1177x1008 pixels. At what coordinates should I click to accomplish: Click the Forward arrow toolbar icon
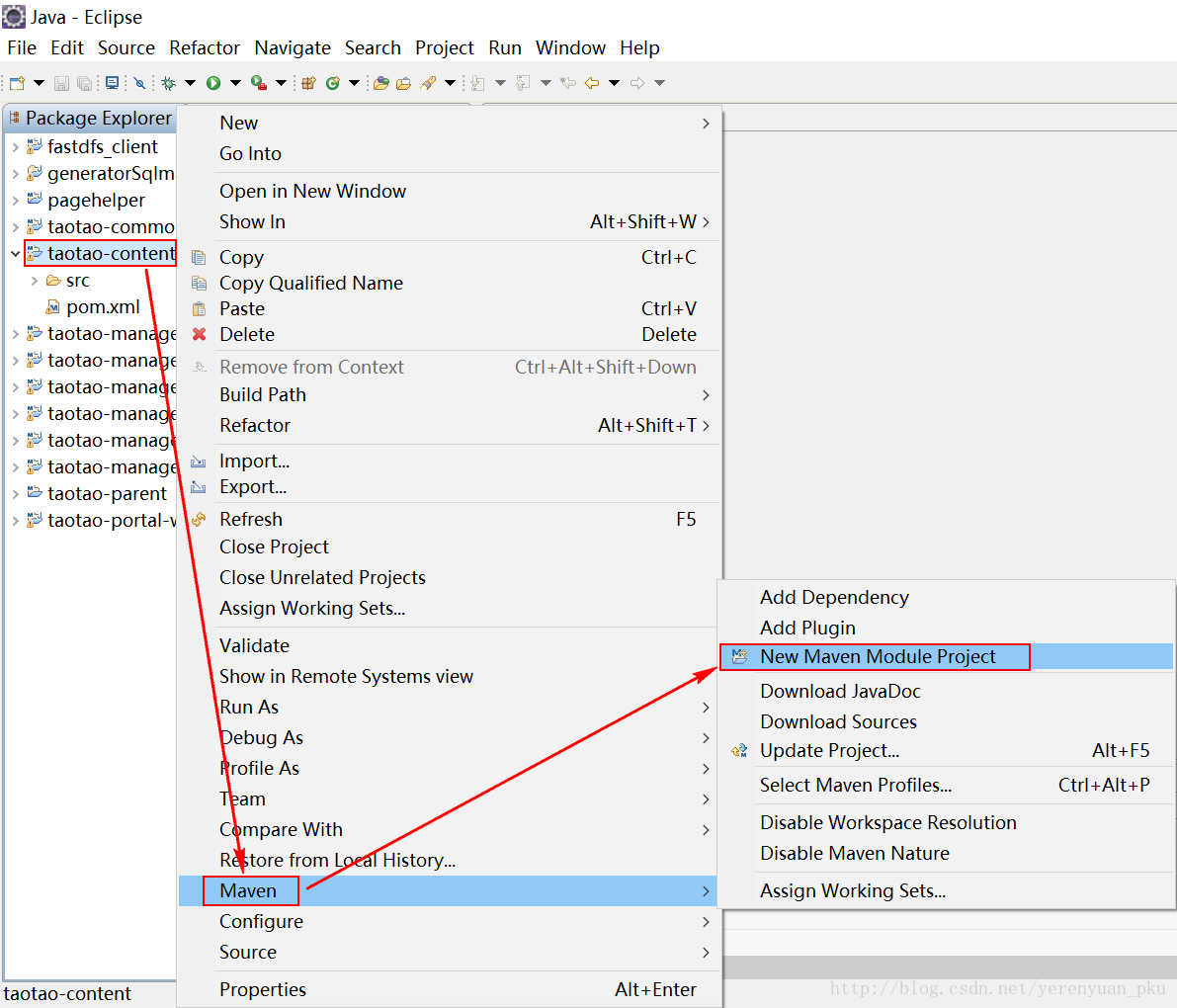click(x=637, y=83)
